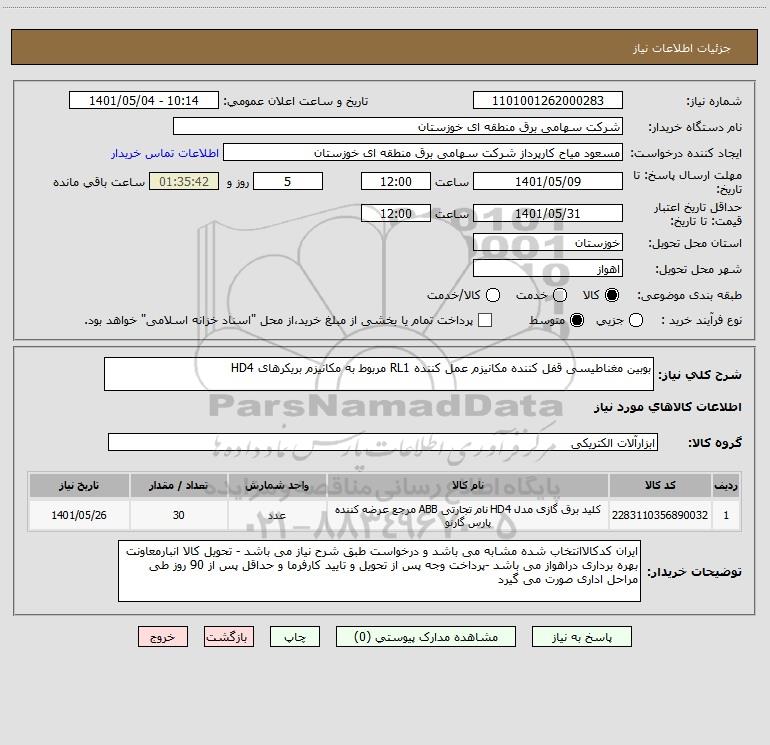The height and width of the screenshot is (745, 770).
Task: Choose the جزیی purchase type radio
Action: pos(635,320)
